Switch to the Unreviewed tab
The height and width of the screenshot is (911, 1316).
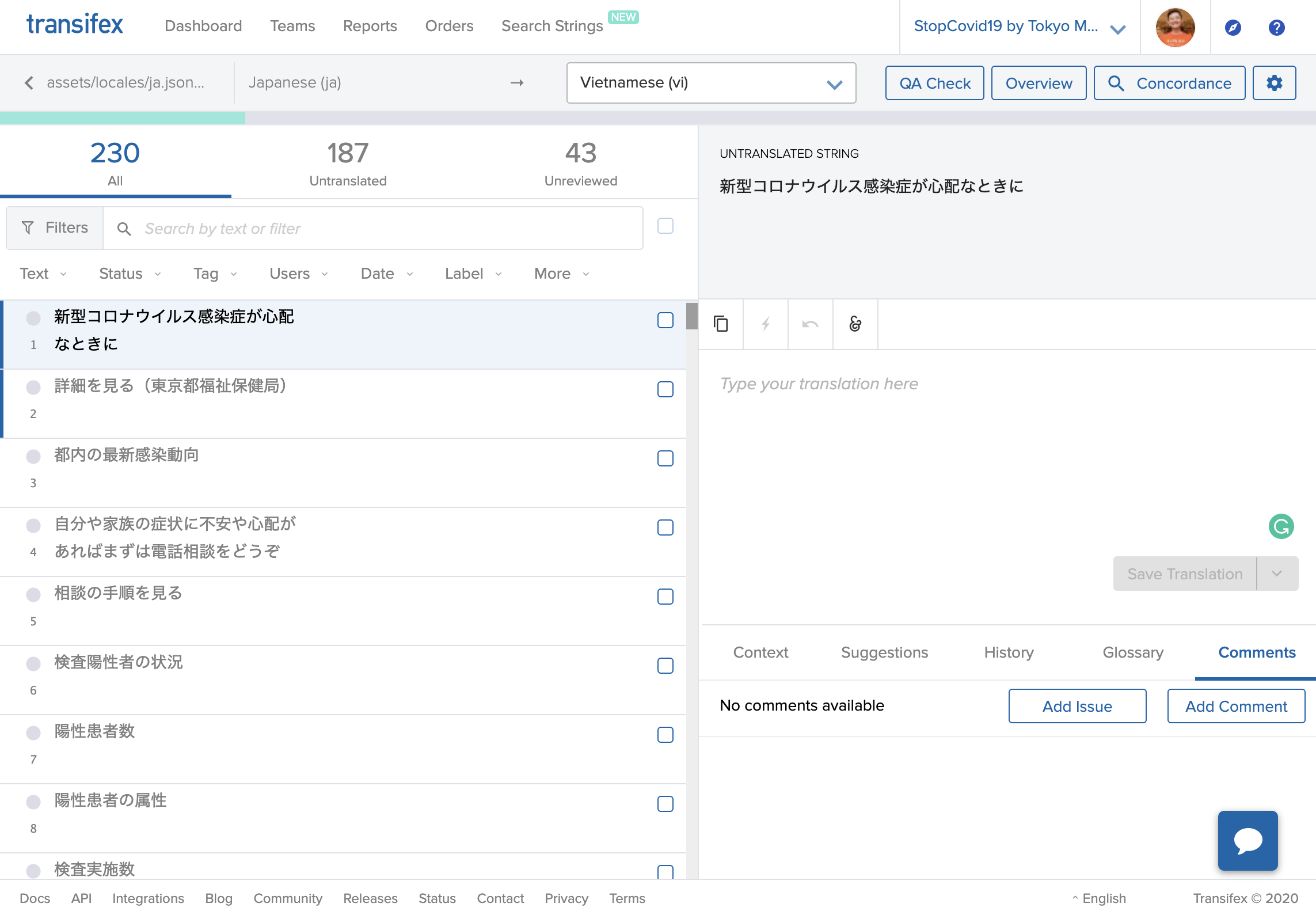click(581, 164)
